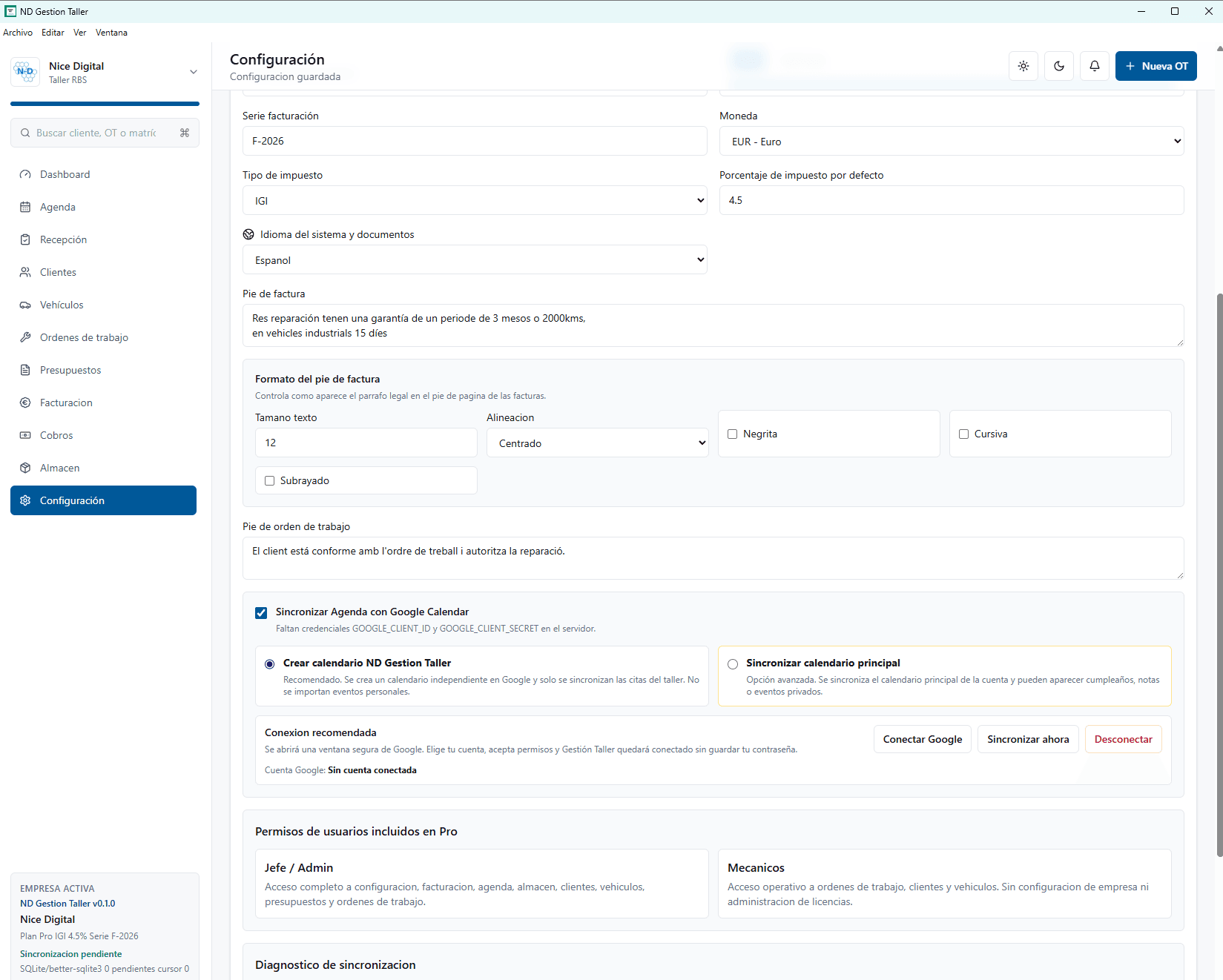The image size is (1223, 980).
Task: Click the resize grip of Pie de factura
Action: pyautogui.click(x=1179, y=342)
